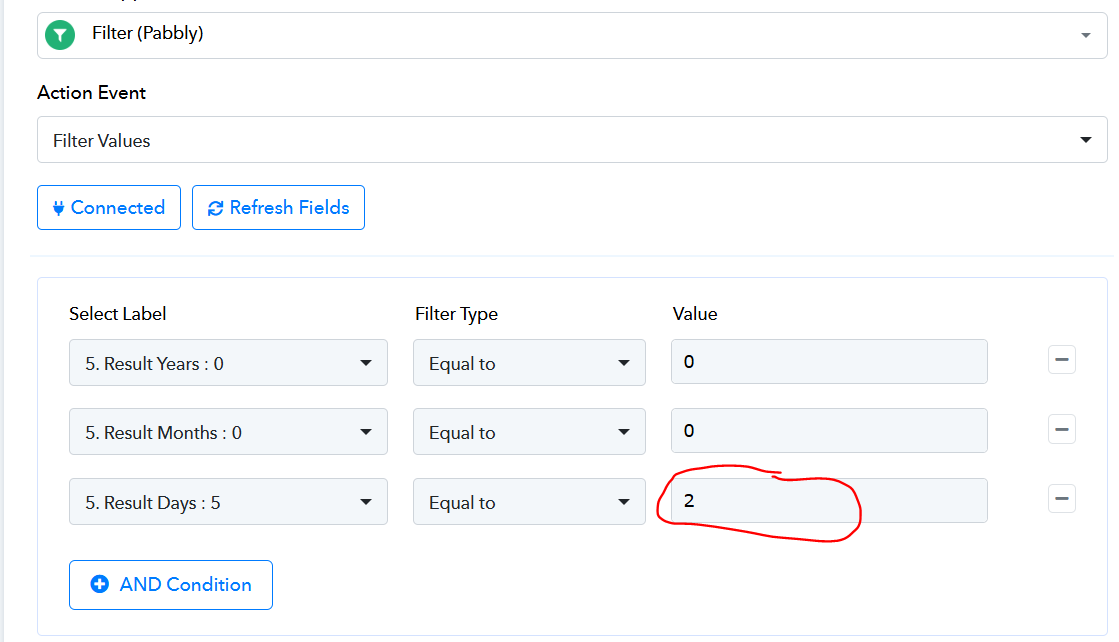This screenshot has width=1119, height=642.
Task: Change filter type for Result Months row
Action: (529, 432)
